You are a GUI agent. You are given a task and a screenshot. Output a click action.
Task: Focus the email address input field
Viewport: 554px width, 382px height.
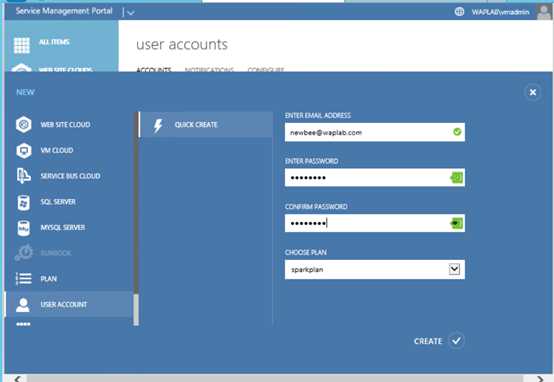(375, 132)
